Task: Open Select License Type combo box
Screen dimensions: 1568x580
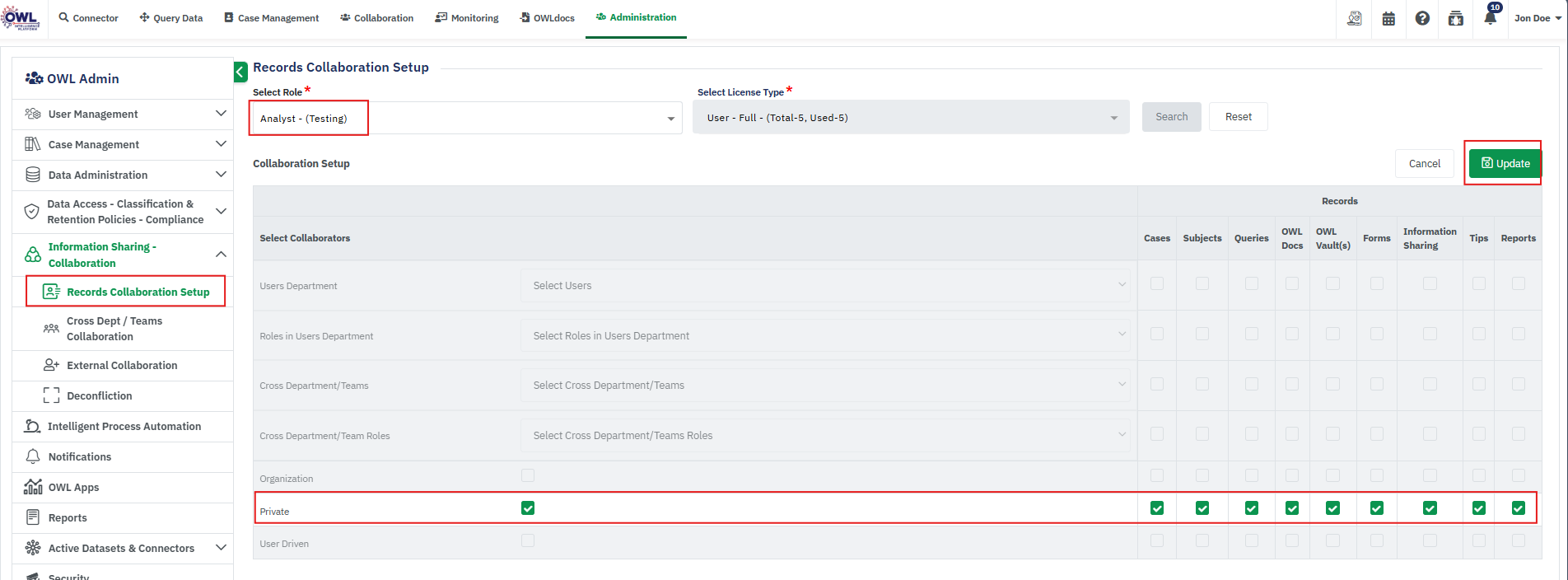Action: [x=910, y=118]
